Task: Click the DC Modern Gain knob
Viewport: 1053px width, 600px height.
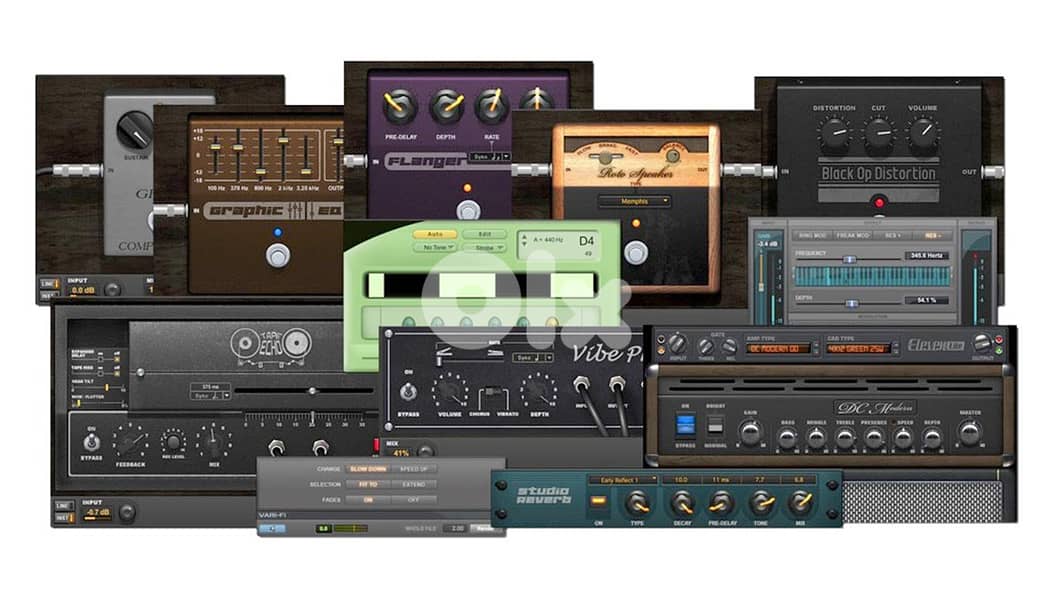Action: [x=750, y=433]
